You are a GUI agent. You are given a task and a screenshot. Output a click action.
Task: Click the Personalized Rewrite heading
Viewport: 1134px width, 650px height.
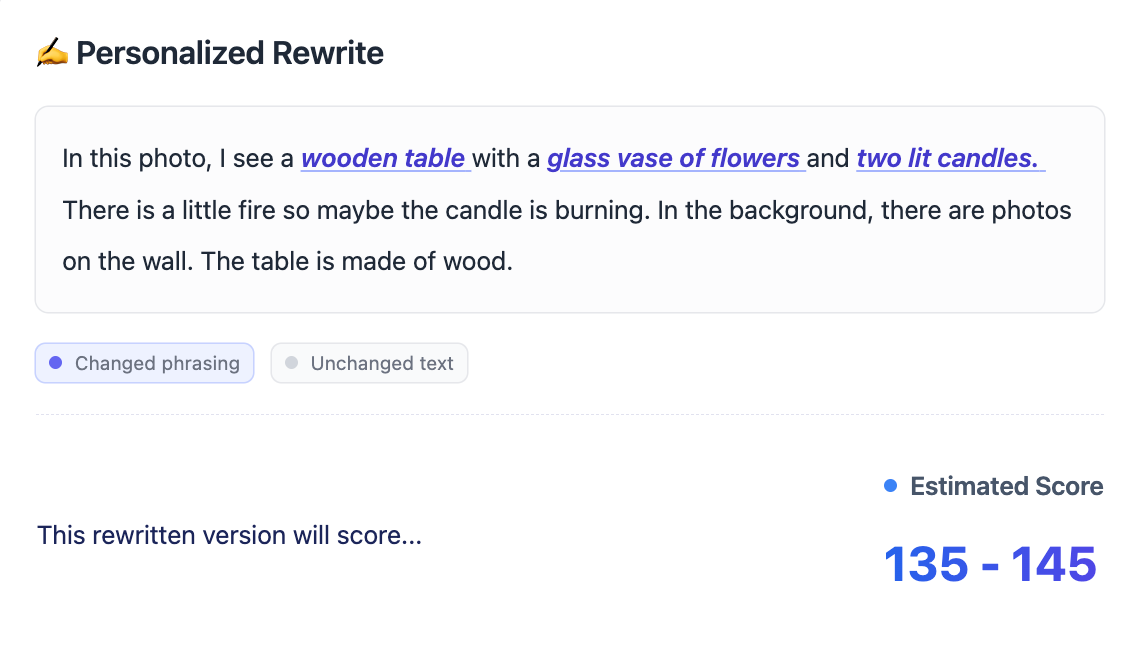[x=230, y=53]
